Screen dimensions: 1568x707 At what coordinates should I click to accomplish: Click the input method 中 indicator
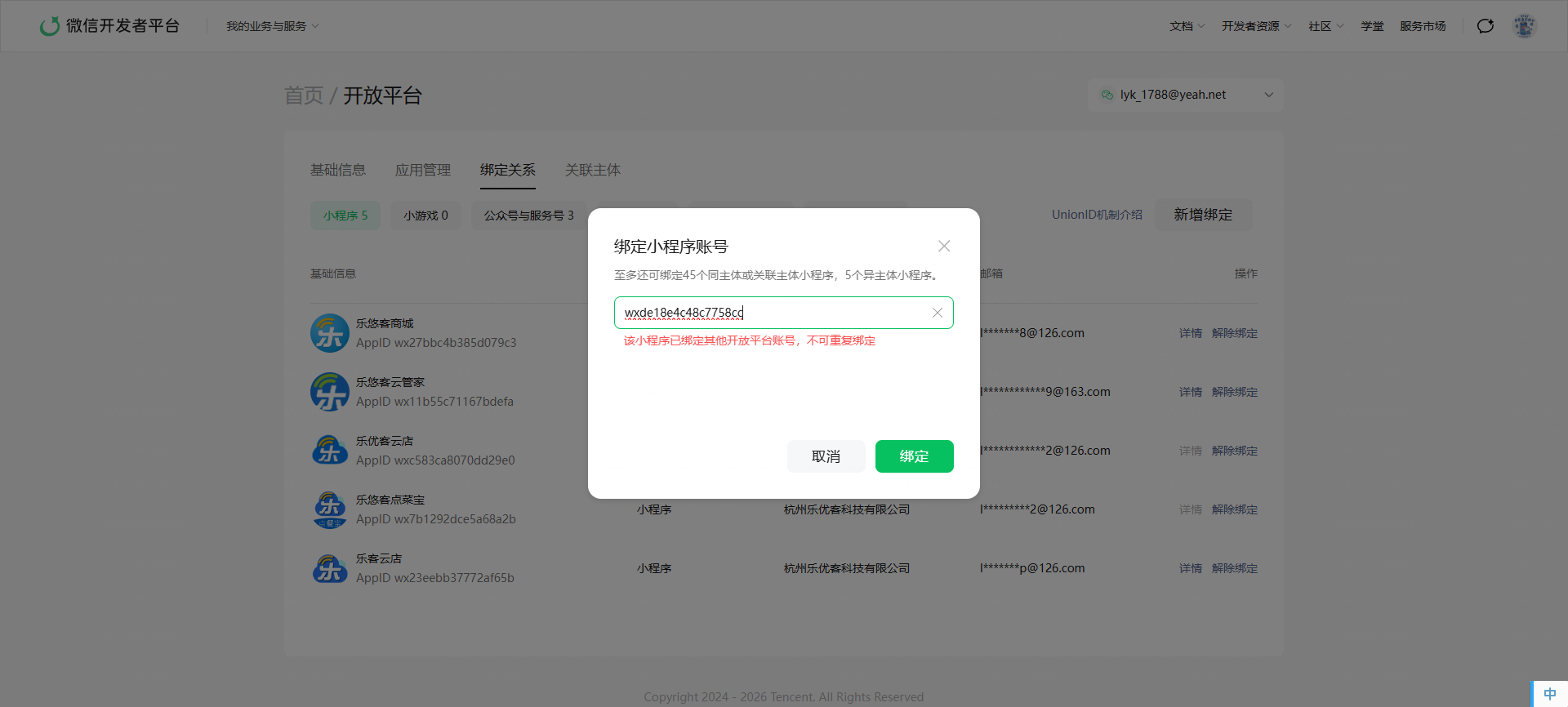pos(1550,694)
